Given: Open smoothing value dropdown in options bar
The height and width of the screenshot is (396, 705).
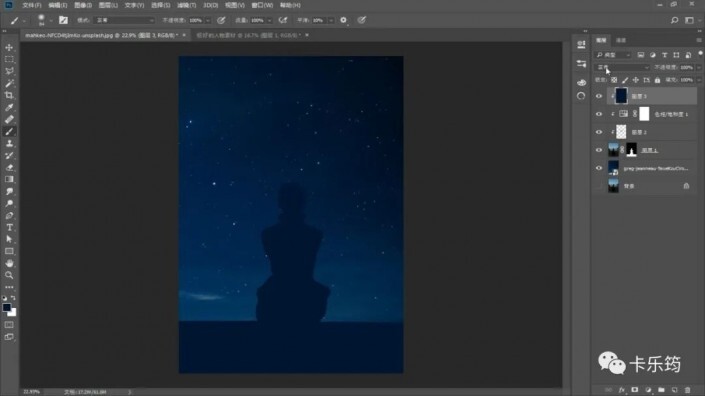Looking at the screenshot, I should tap(331, 20).
